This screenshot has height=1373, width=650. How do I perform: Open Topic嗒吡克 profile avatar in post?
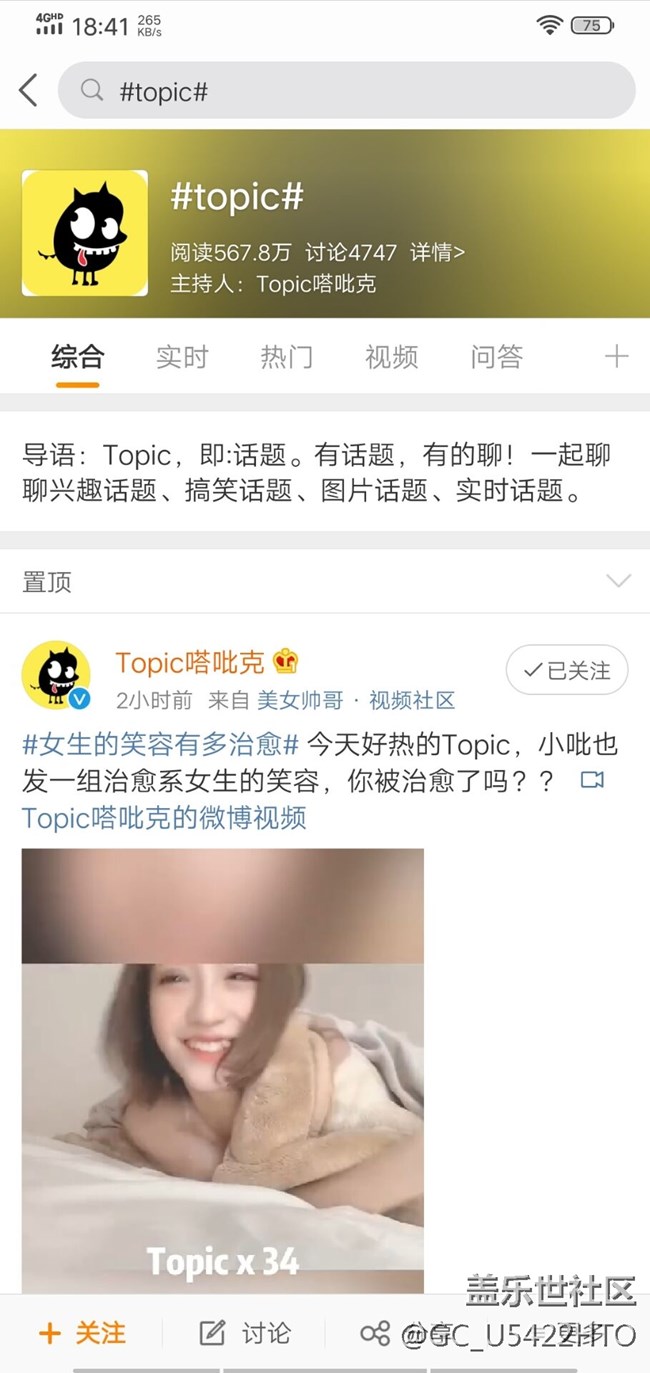pos(57,675)
